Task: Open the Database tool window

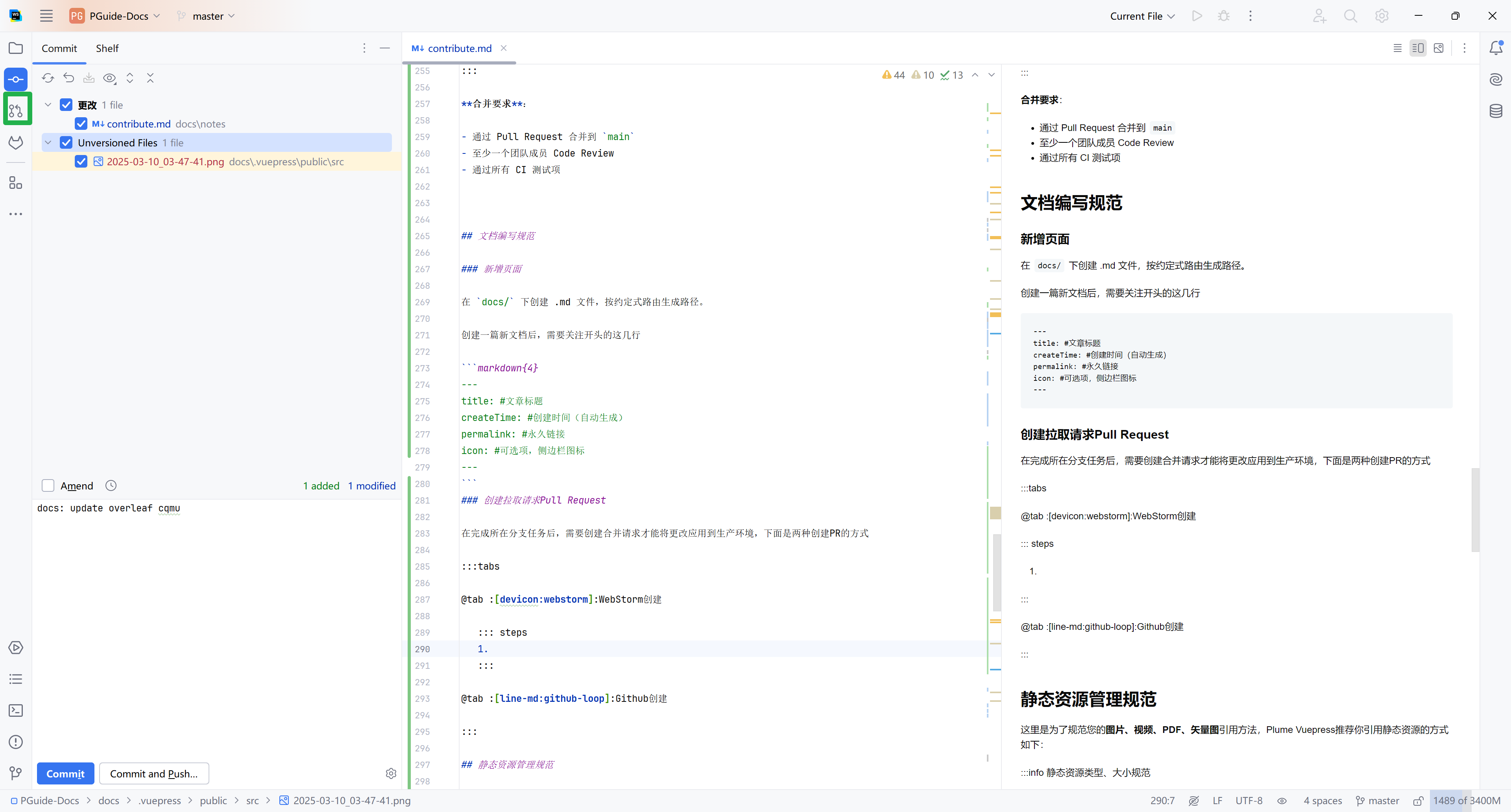Action: click(1496, 110)
